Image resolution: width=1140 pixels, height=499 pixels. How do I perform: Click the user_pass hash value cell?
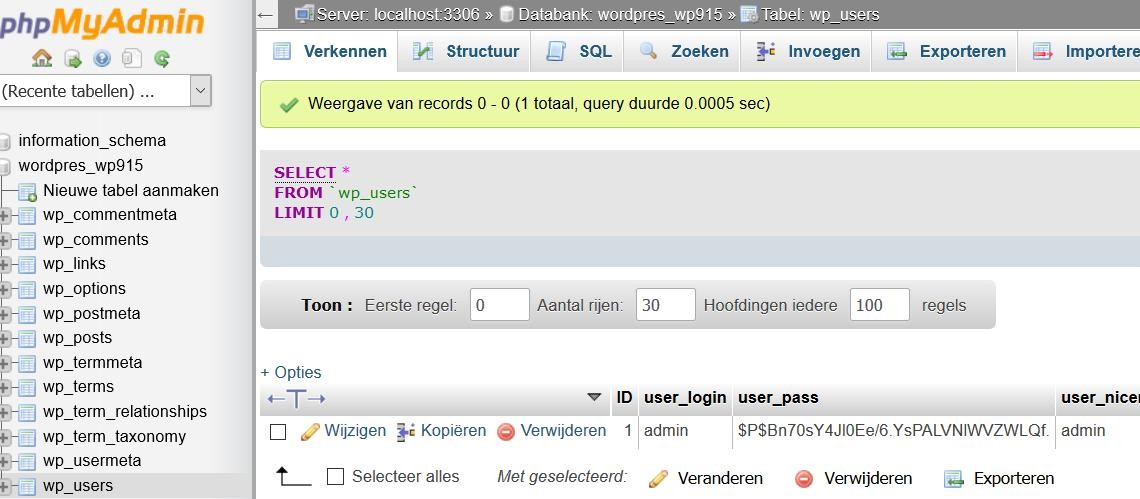(x=894, y=431)
